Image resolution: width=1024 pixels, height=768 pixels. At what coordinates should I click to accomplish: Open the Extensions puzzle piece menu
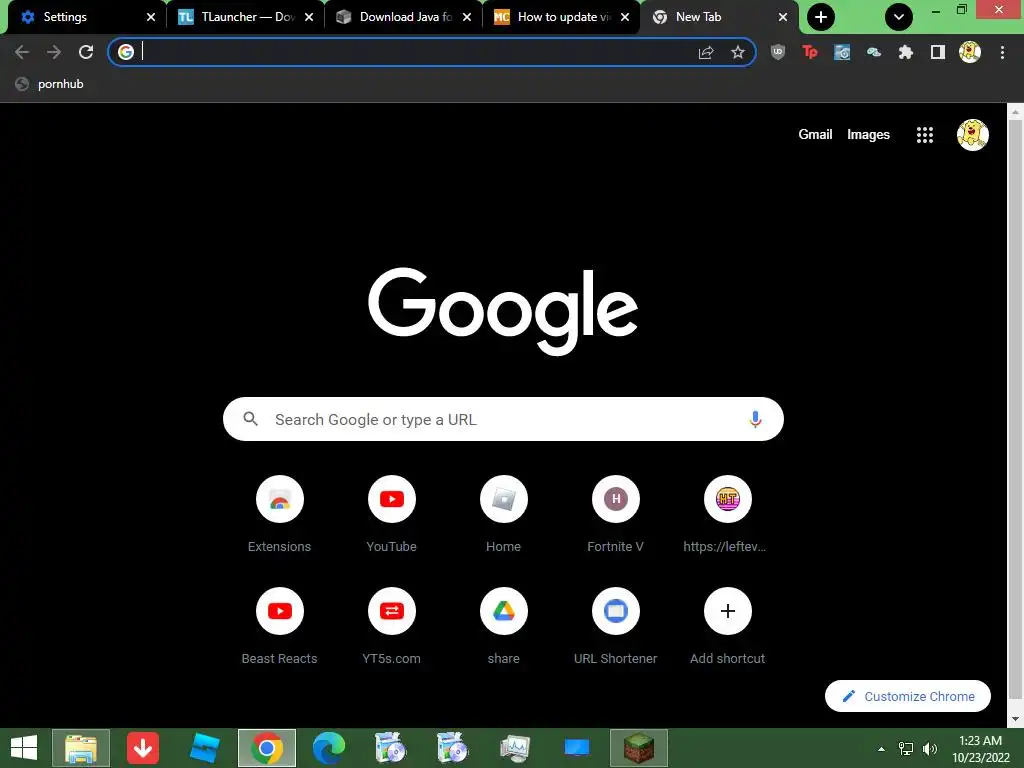pyautogui.click(x=906, y=52)
